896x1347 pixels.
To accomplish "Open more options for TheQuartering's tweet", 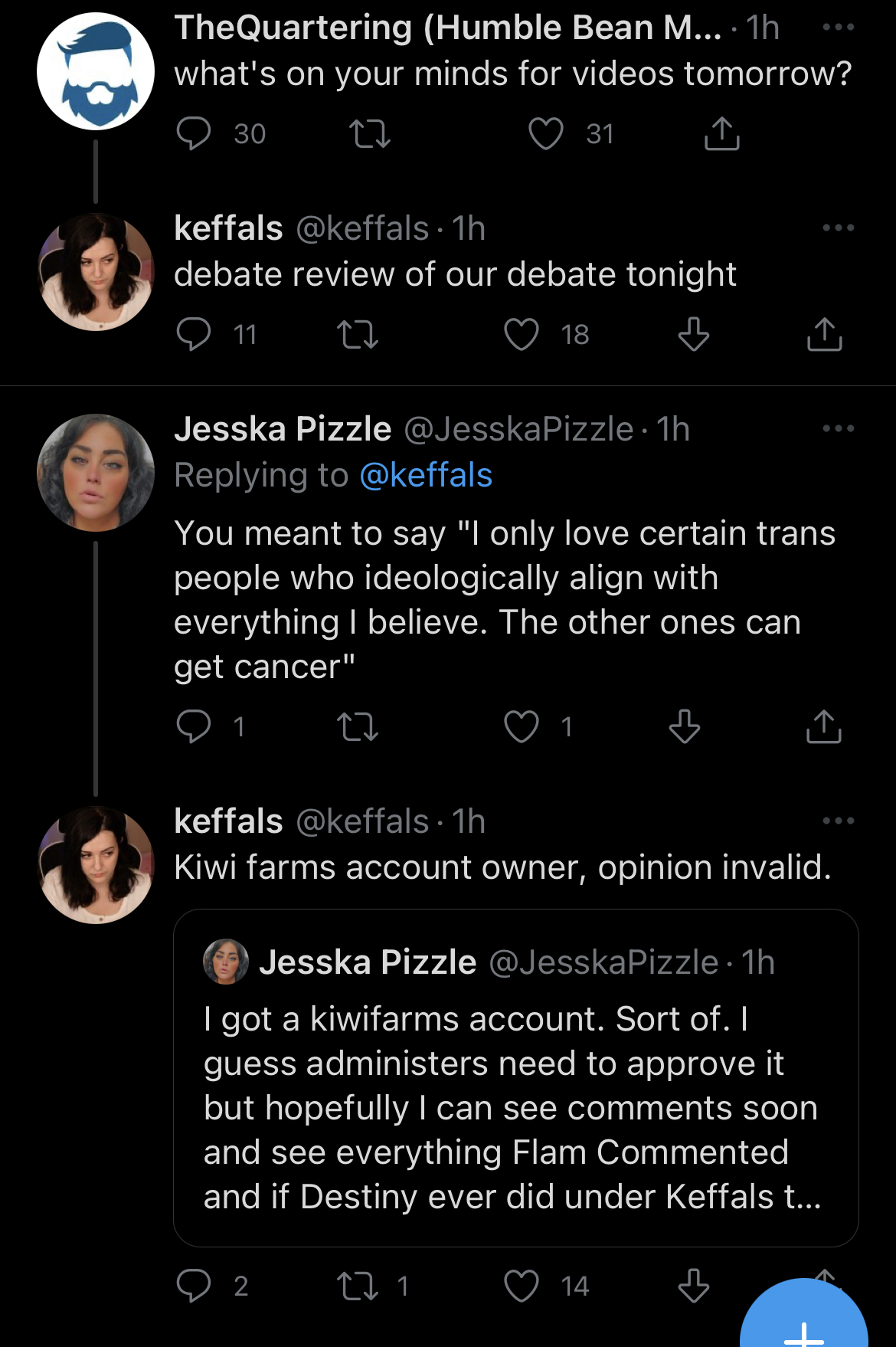I will (x=838, y=27).
